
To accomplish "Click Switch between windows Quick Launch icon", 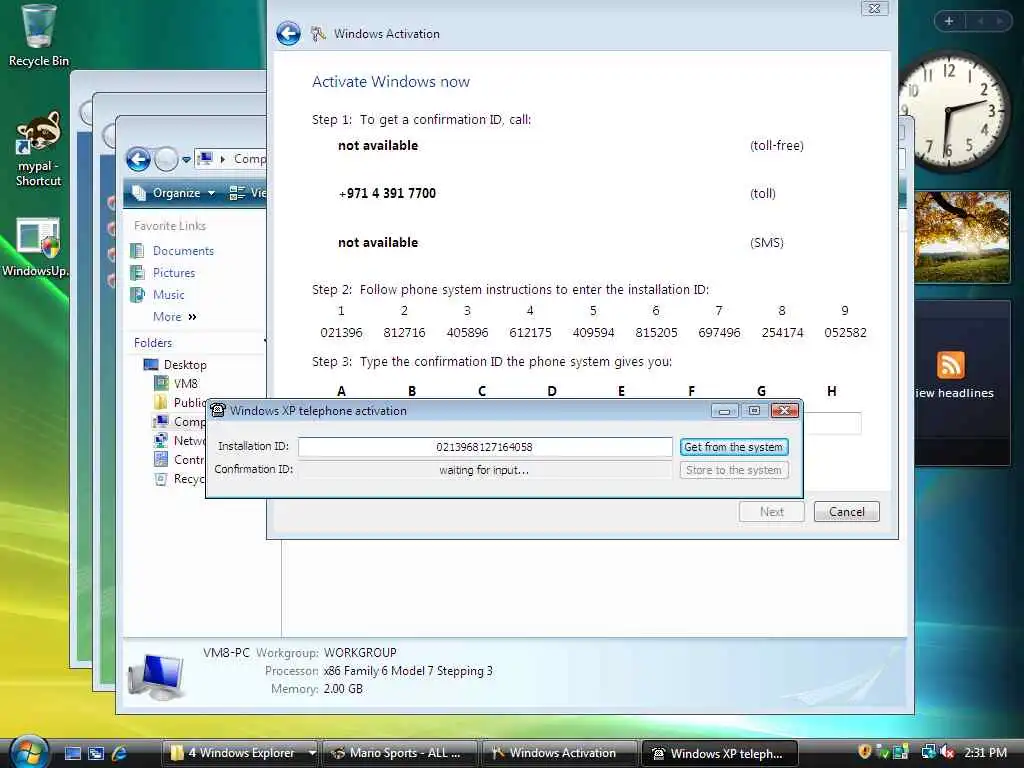I will pyautogui.click(x=96, y=753).
